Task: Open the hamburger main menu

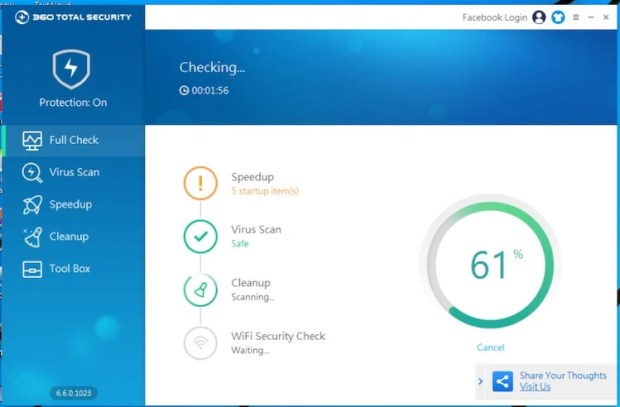Action: (x=576, y=17)
